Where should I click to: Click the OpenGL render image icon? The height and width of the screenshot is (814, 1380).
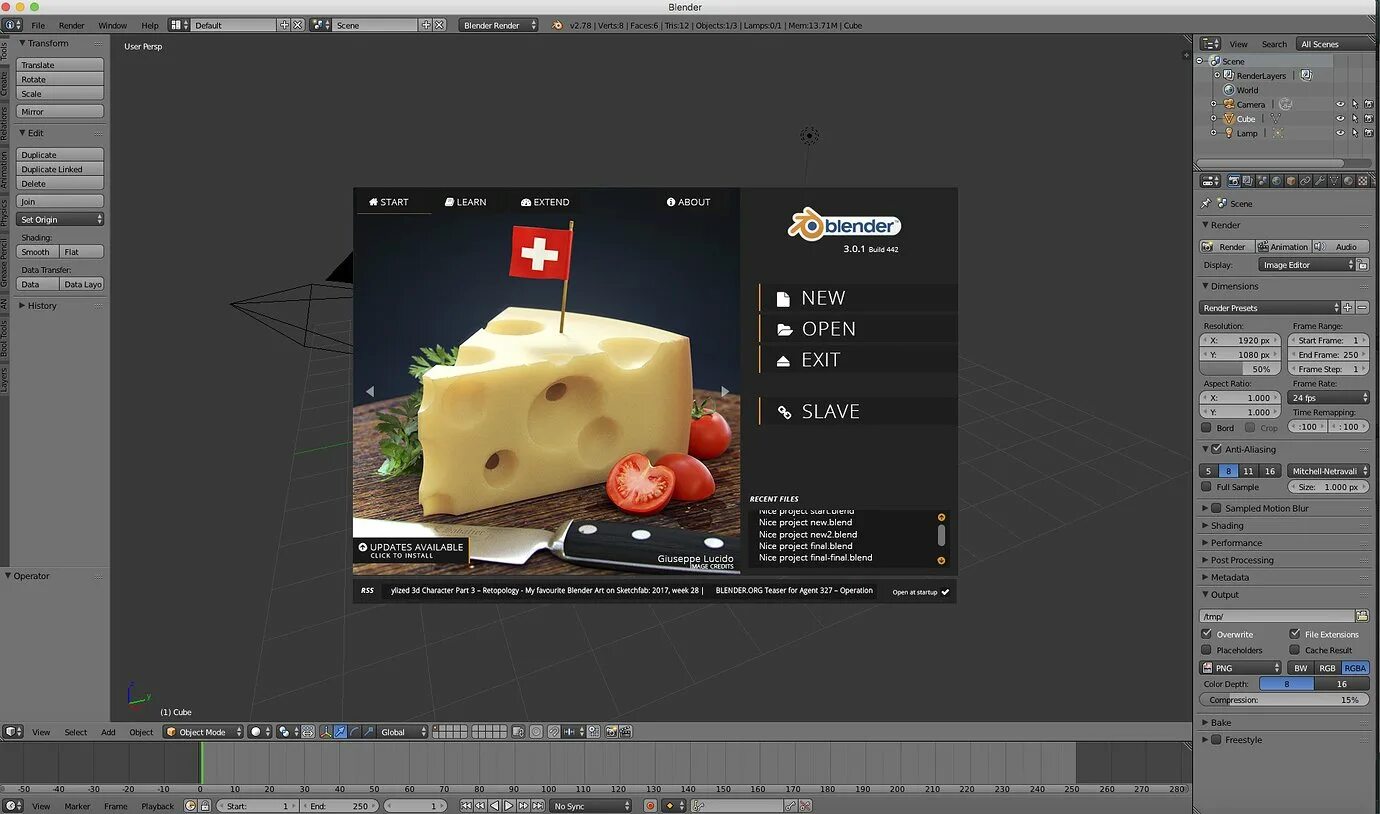611,732
